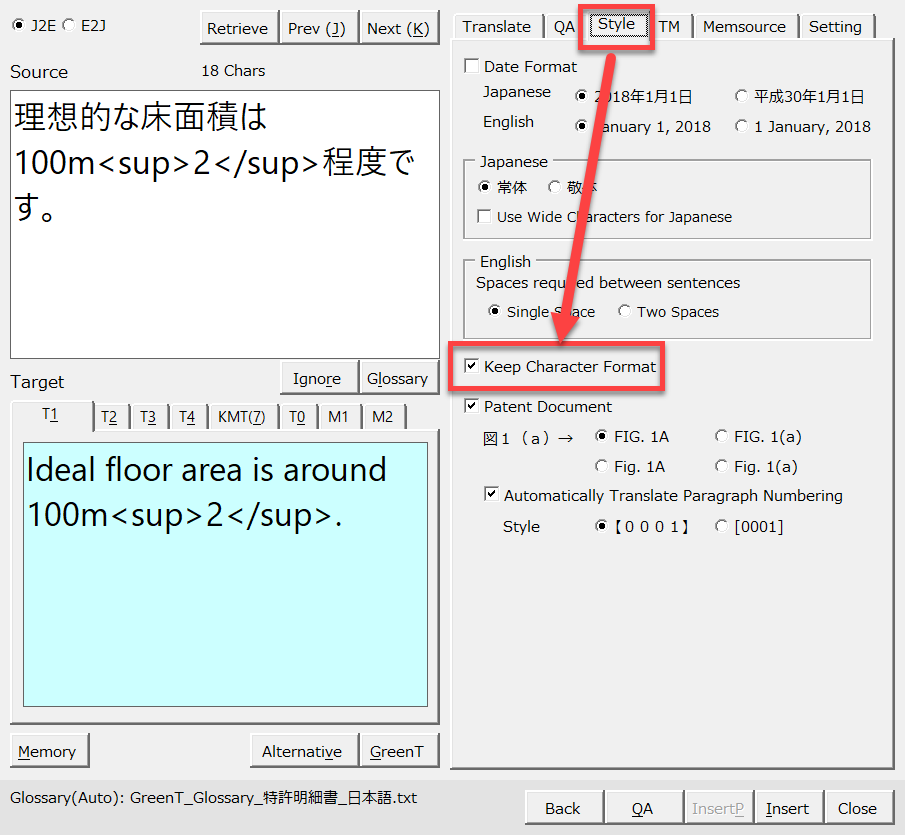Enable Use Wide Characters for Japanese
This screenshot has width=905, height=835.
point(485,217)
